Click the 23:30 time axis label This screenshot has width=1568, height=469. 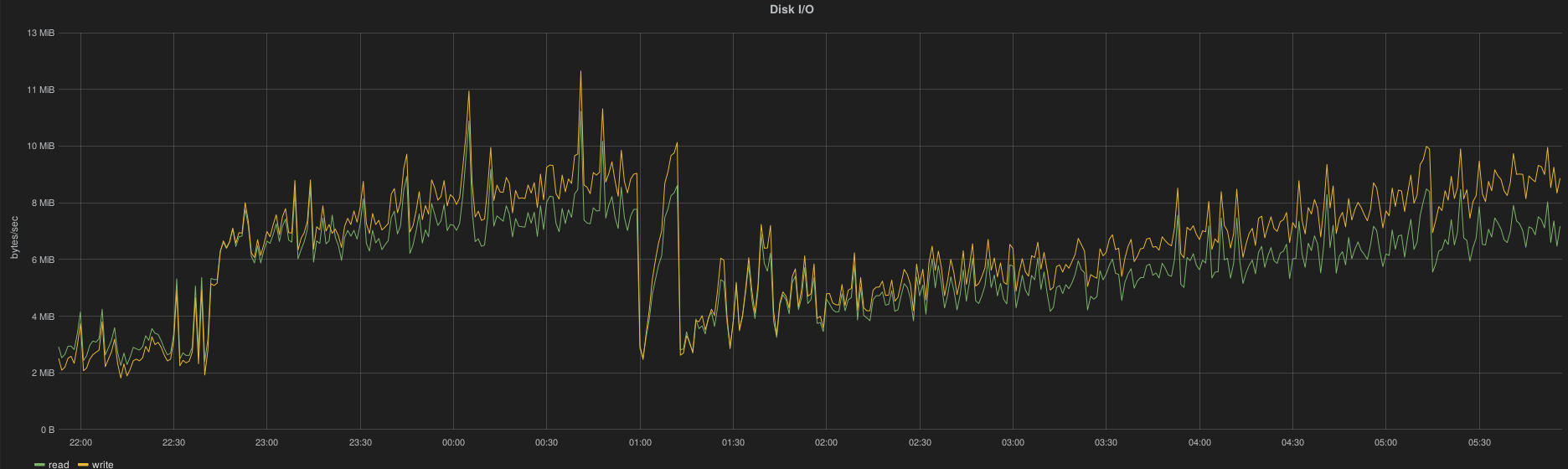(360, 442)
